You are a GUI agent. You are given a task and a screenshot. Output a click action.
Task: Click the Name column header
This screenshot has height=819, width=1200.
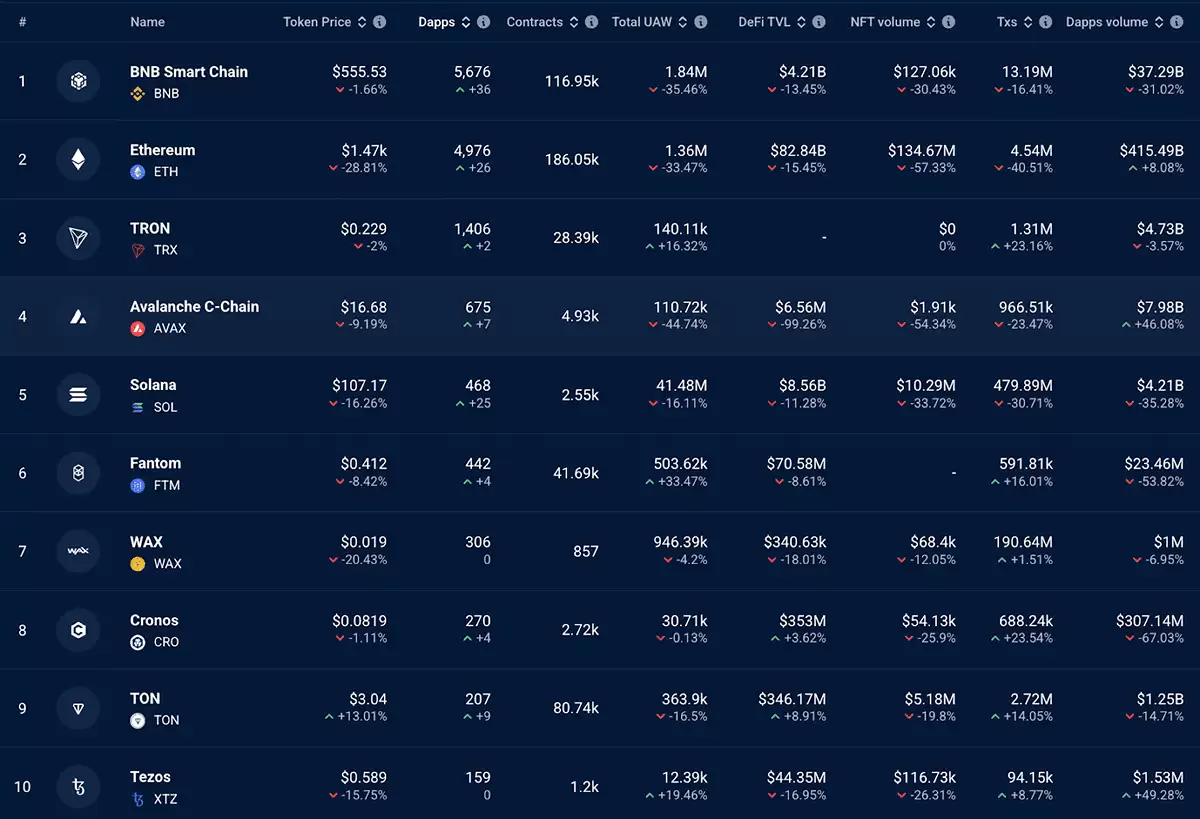[148, 22]
